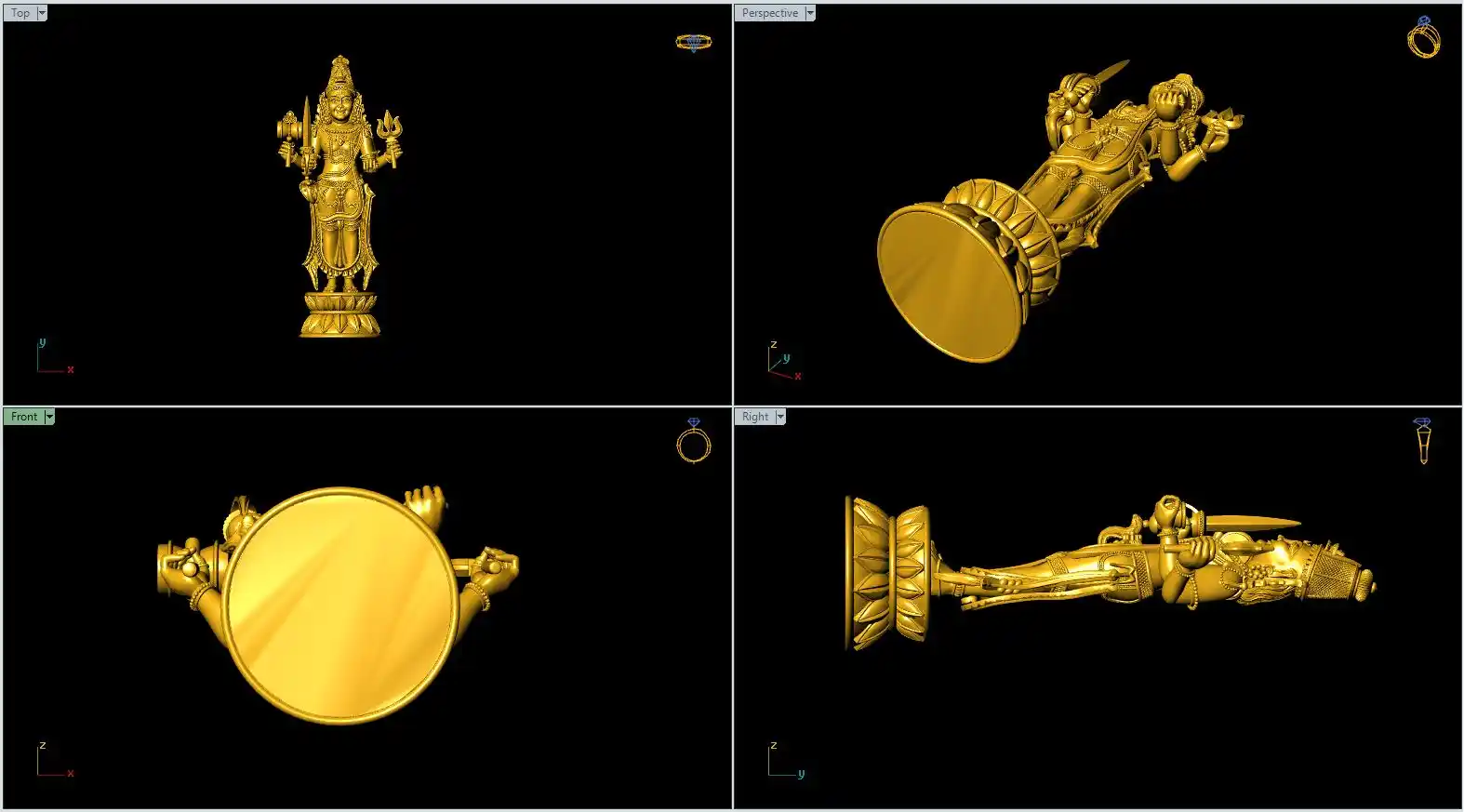This screenshot has width=1464, height=812.
Task: Click the Front viewport title label
Action: tap(24, 417)
